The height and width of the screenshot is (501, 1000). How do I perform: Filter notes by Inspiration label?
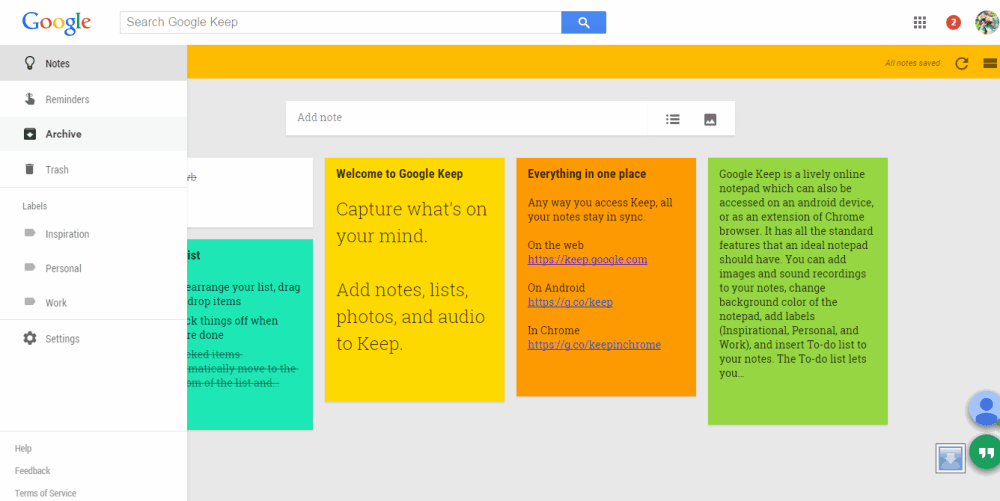tap(93, 234)
